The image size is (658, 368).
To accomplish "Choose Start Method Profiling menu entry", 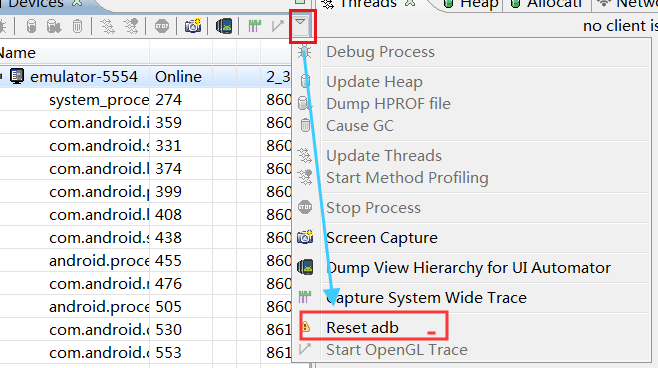I will coord(471,177).
